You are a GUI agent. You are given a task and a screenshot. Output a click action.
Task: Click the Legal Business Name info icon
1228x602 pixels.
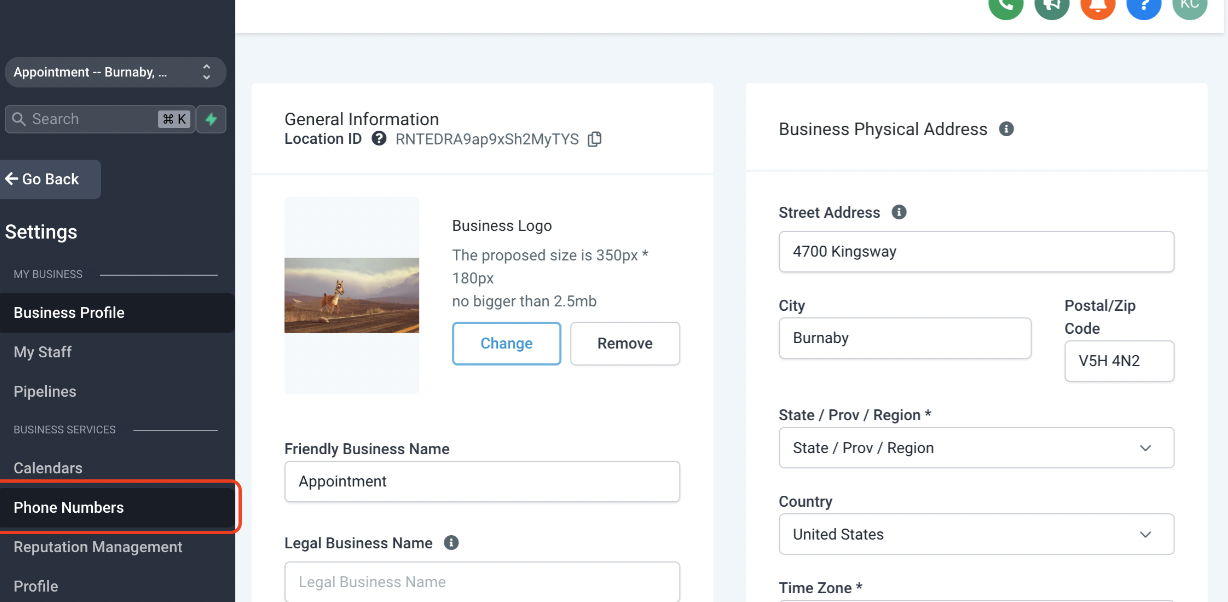[x=451, y=543]
